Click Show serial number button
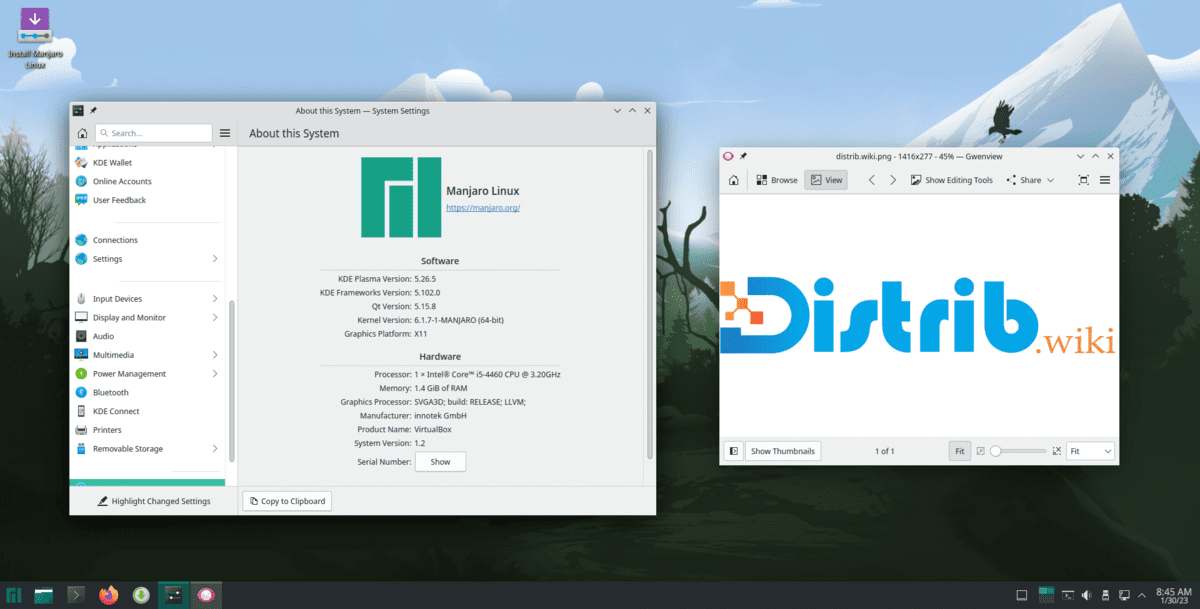Viewport: 1200px width, 609px height. click(x=440, y=462)
